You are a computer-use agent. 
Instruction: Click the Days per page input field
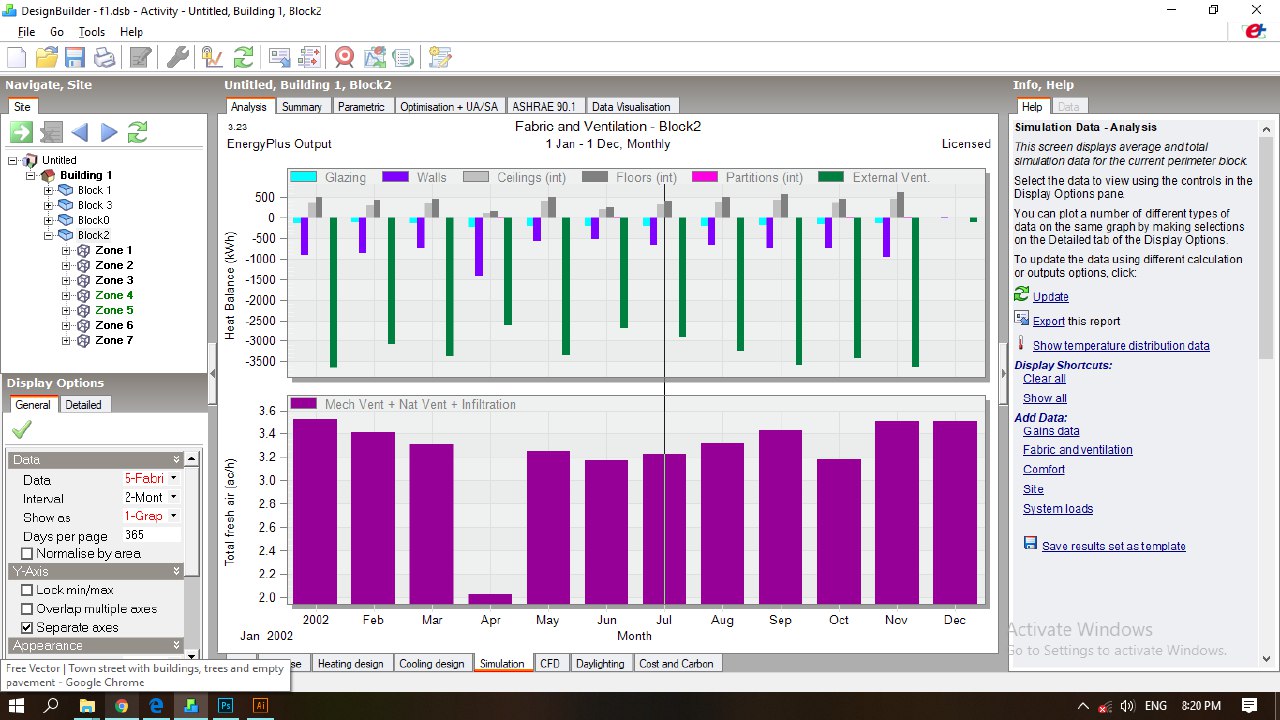click(x=151, y=535)
